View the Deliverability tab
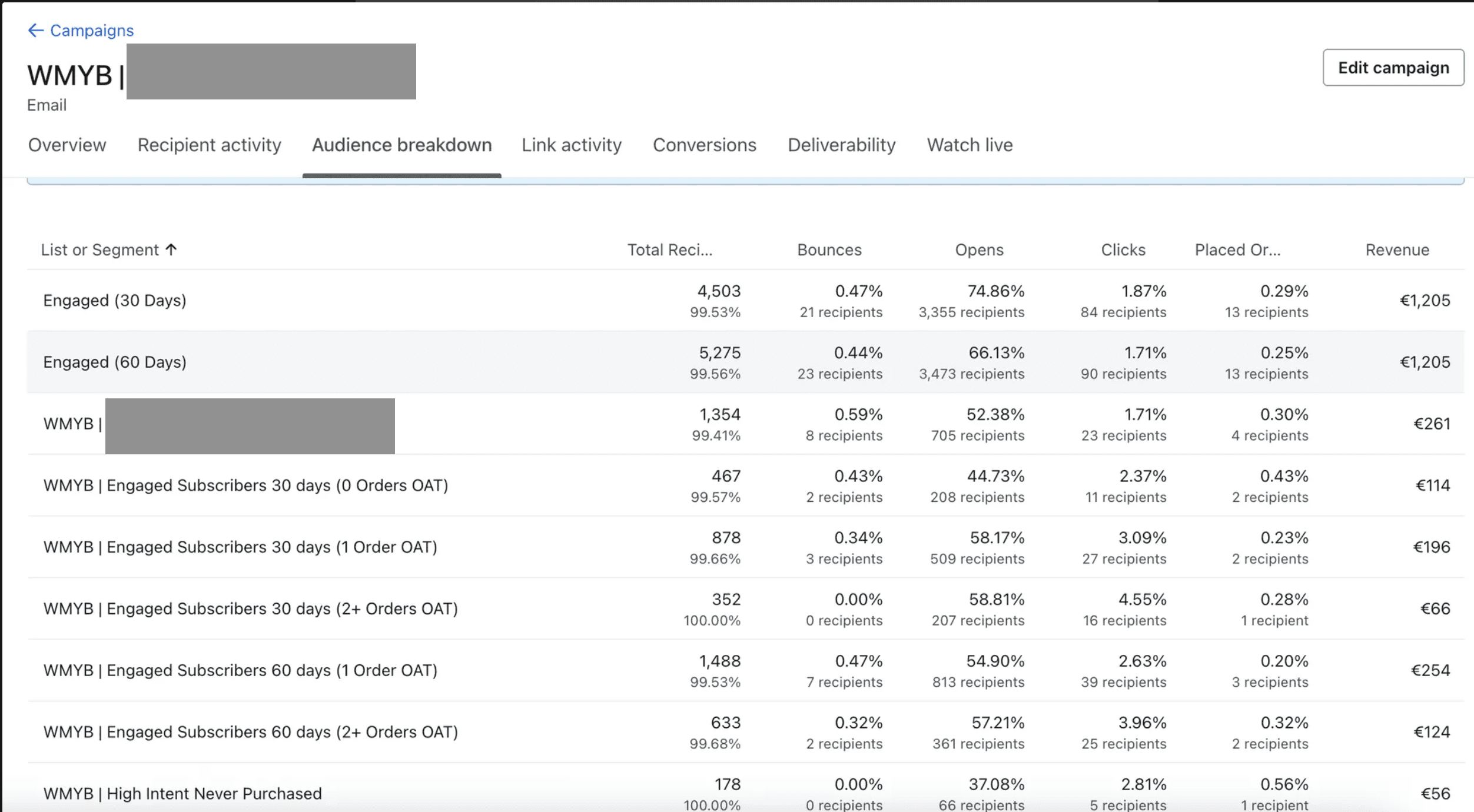 [841, 145]
